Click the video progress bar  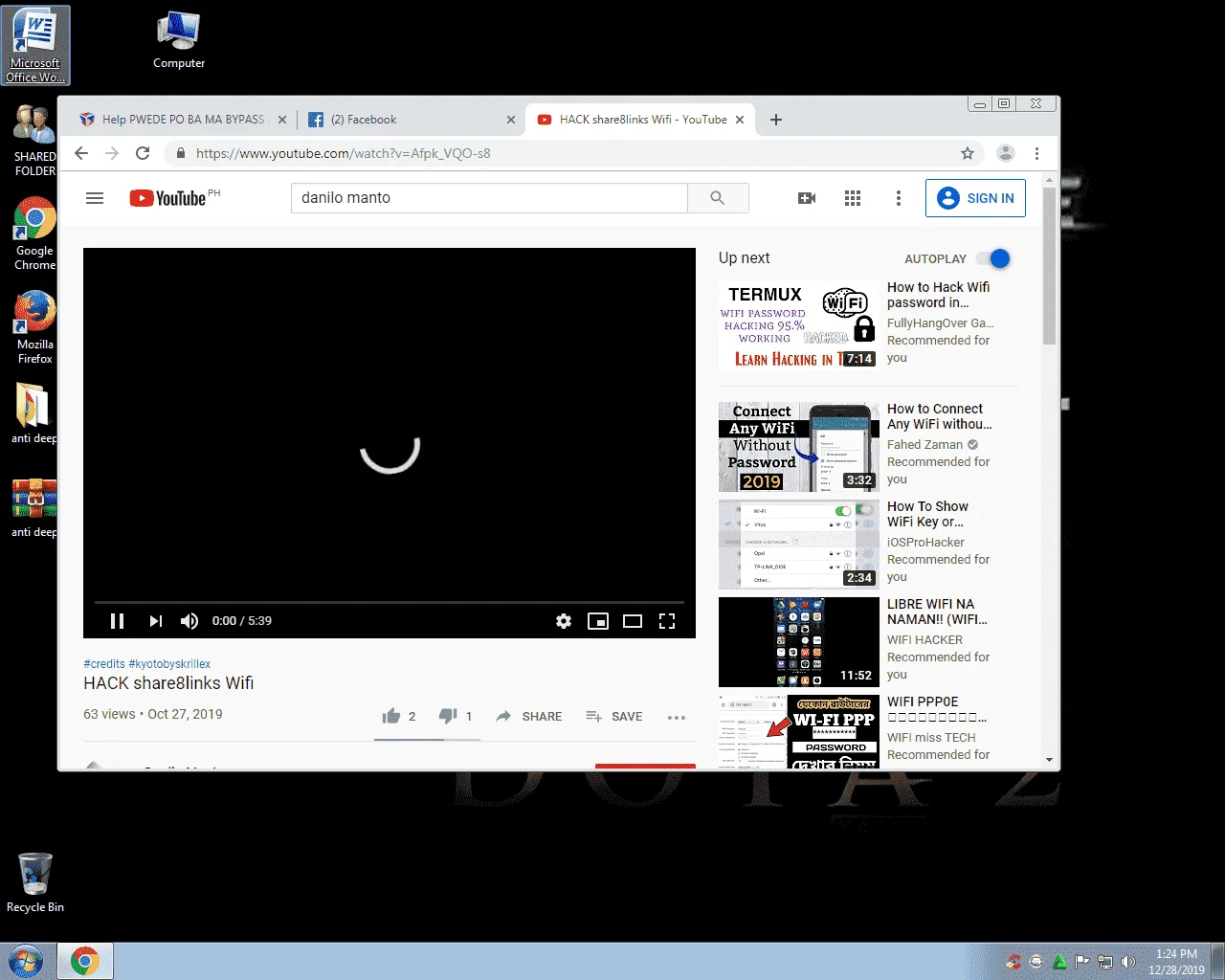click(390, 602)
